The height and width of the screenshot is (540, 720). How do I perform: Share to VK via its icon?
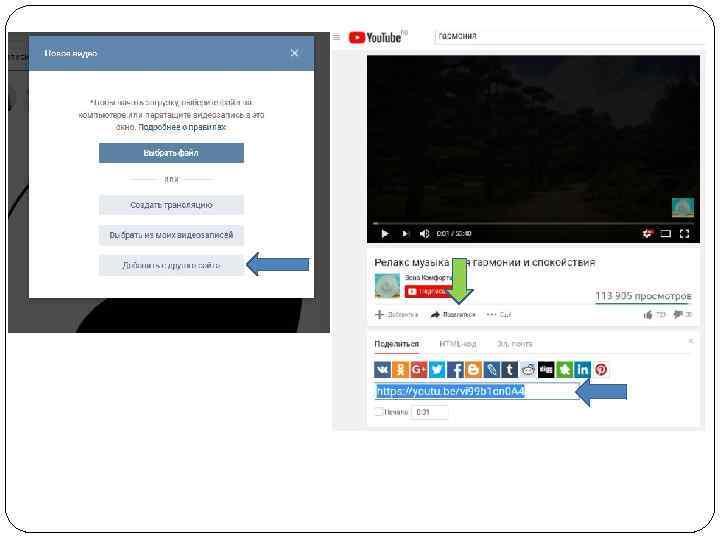(382, 369)
